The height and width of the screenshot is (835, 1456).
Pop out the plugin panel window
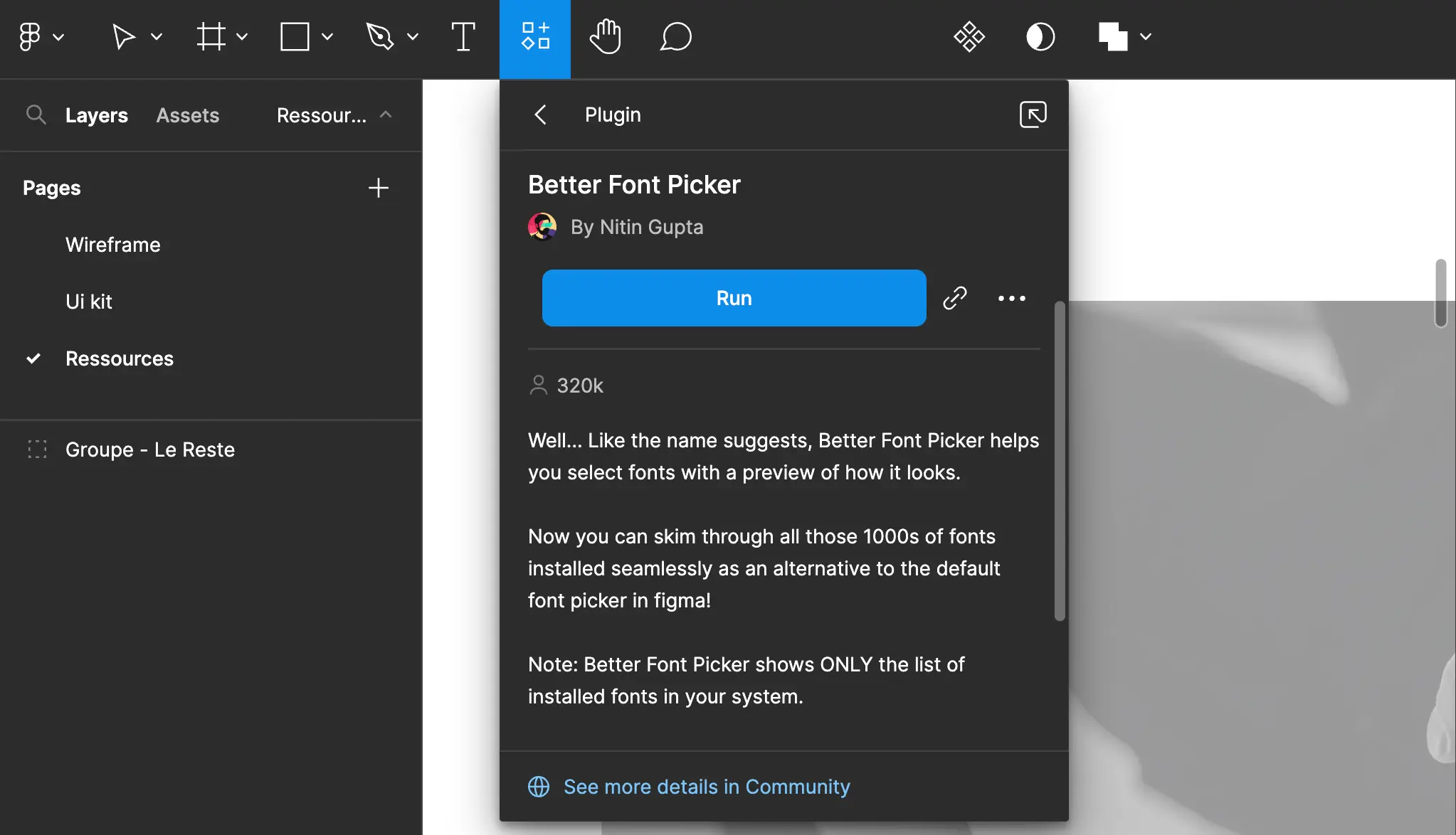[1033, 115]
